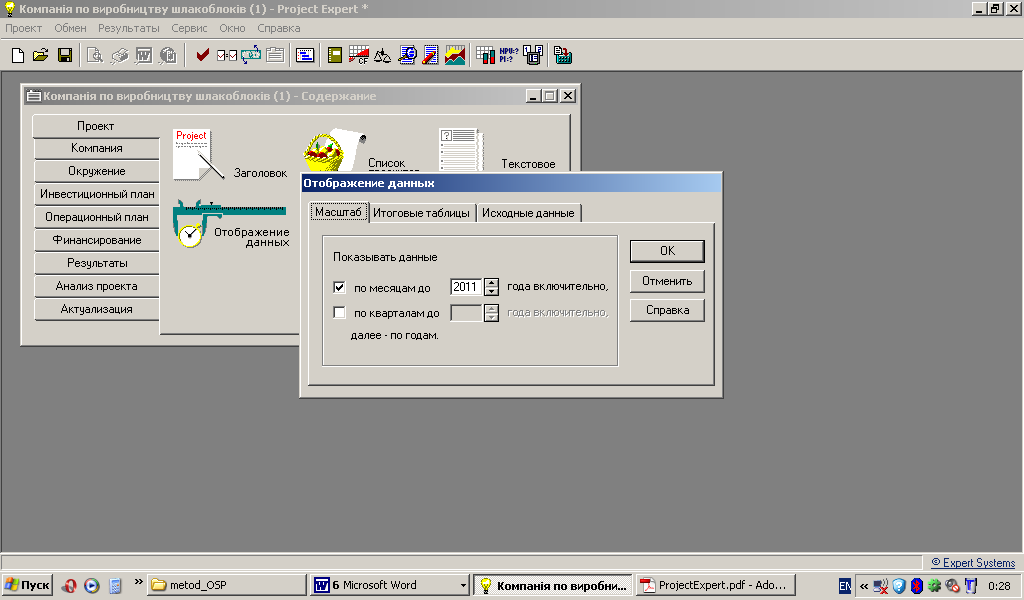
Task: Open the bar chart table icon
Action: coord(485,55)
